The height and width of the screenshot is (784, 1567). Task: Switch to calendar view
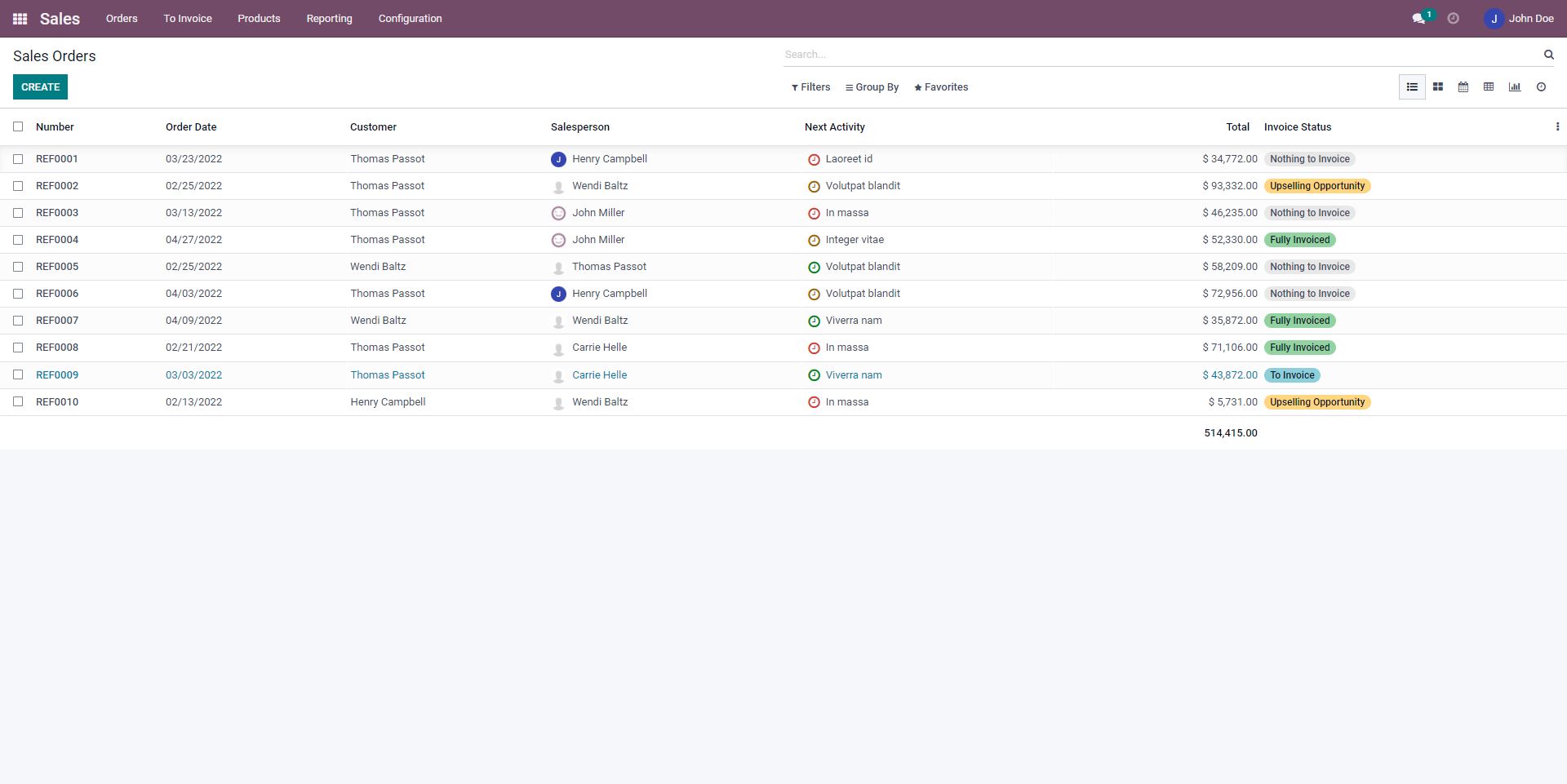pyautogui.click(x=1463, y=87)
